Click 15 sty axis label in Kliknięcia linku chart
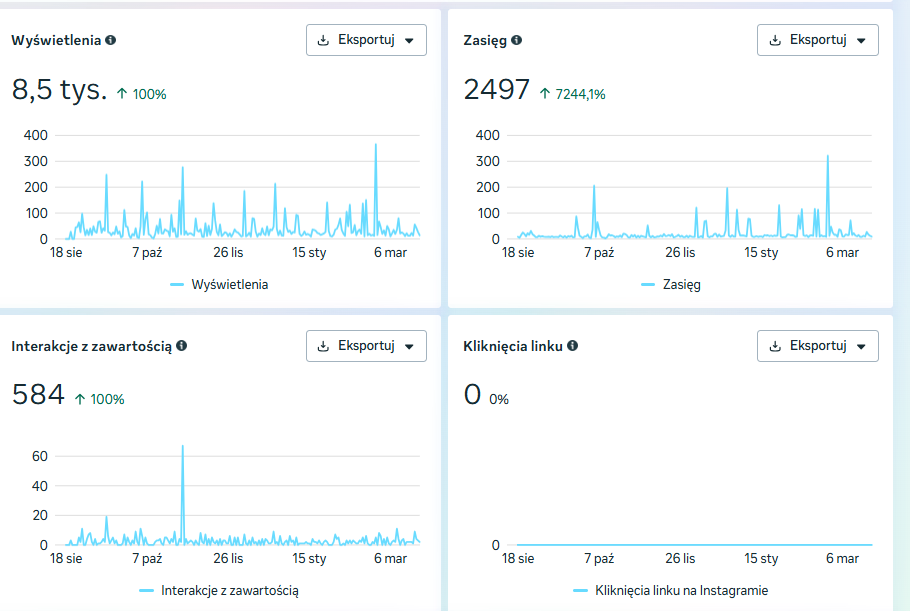The width and height of the screenshot is (910, 611). tap(761, 558)
